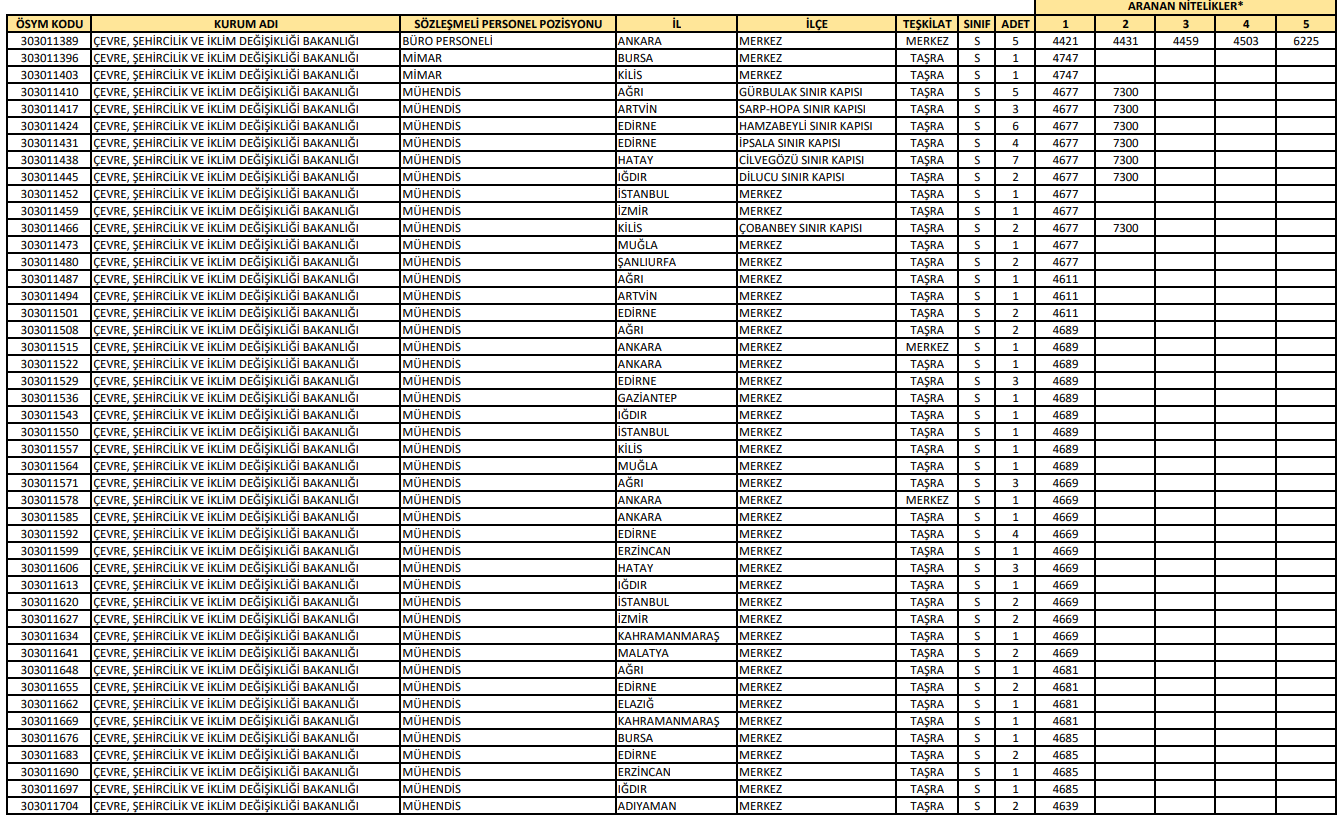Select qualification code 4639

point(1065,806)
